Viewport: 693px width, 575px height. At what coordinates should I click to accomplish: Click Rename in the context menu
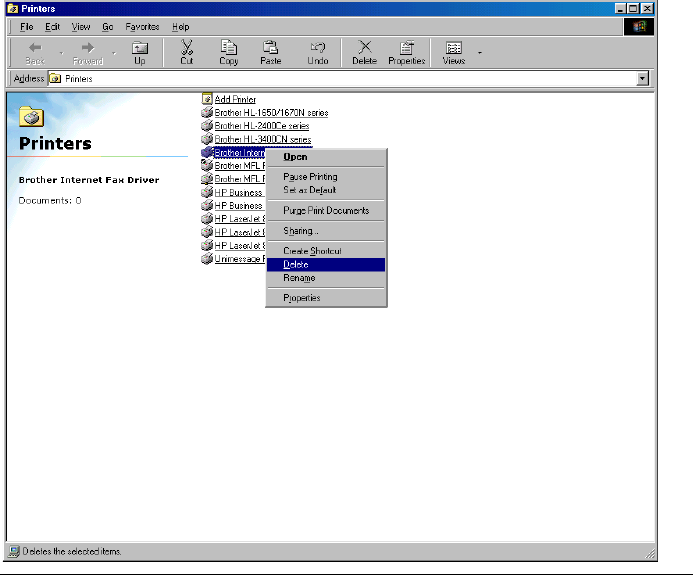point(299,278)
